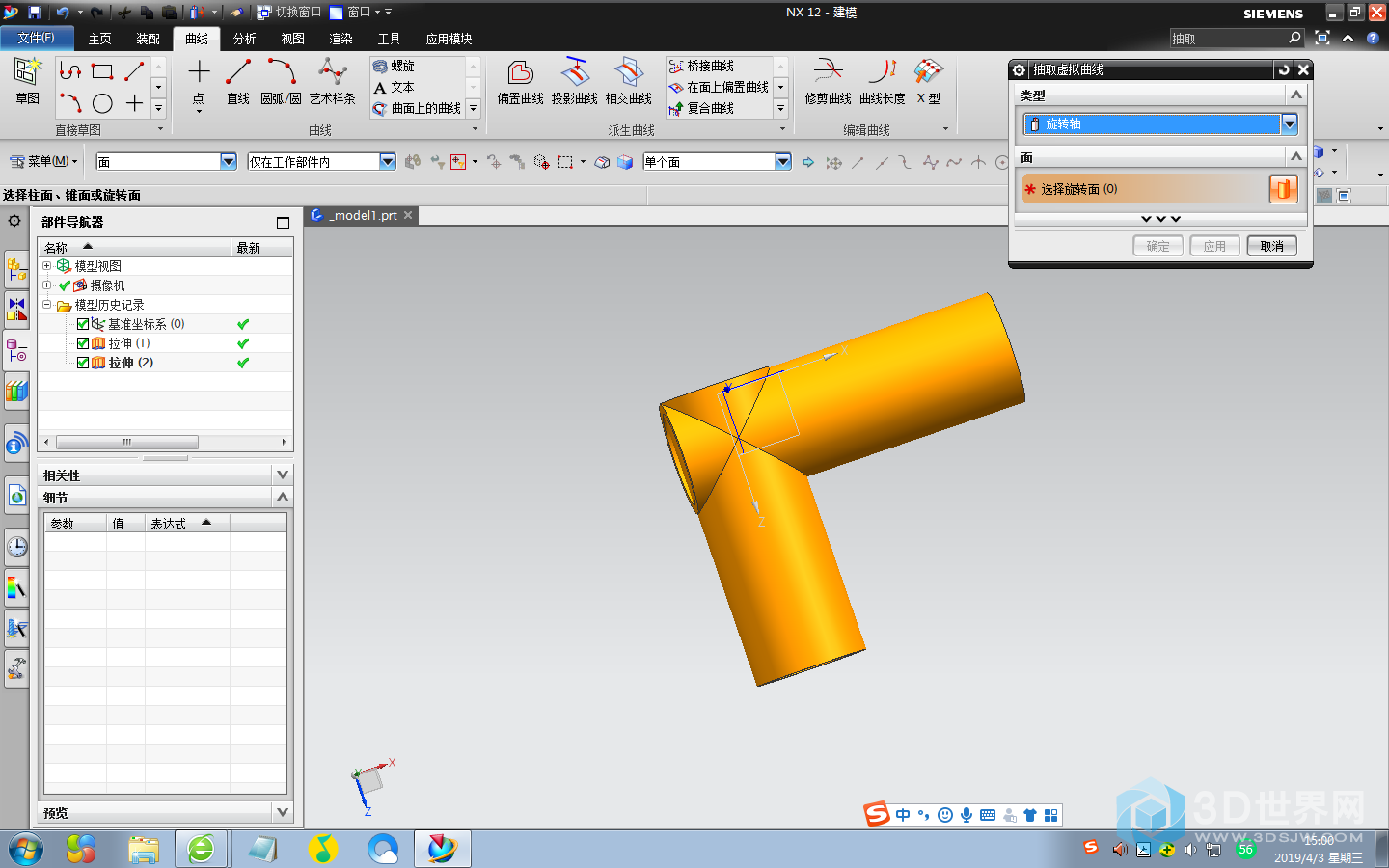The image size is (1389, 868).
Task: Click the 取消 button in dialog
Action: pyautogui.click(x=1272, y=246)
